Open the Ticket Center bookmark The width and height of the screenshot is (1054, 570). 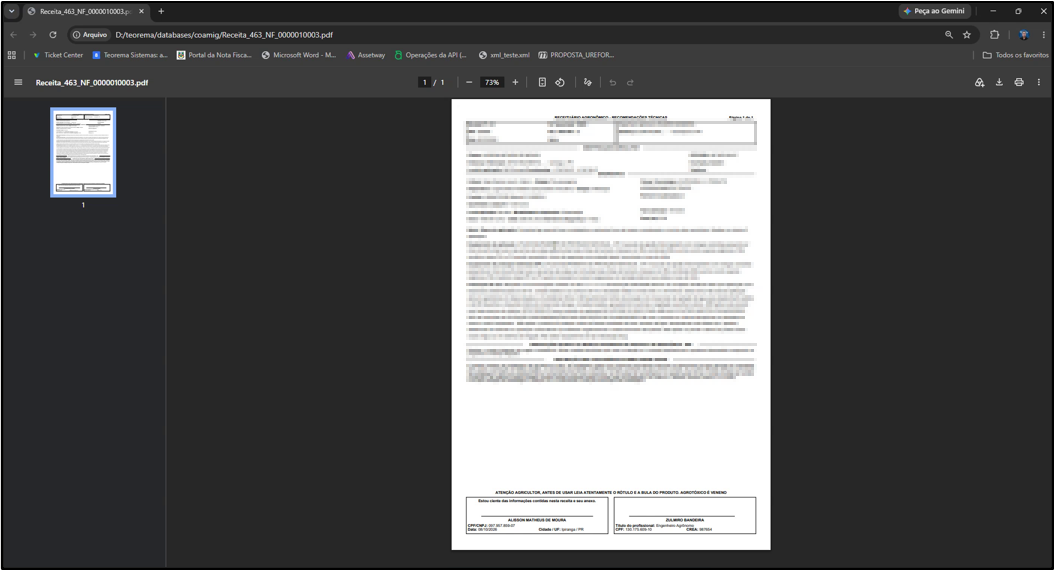(x=58, y=55)
